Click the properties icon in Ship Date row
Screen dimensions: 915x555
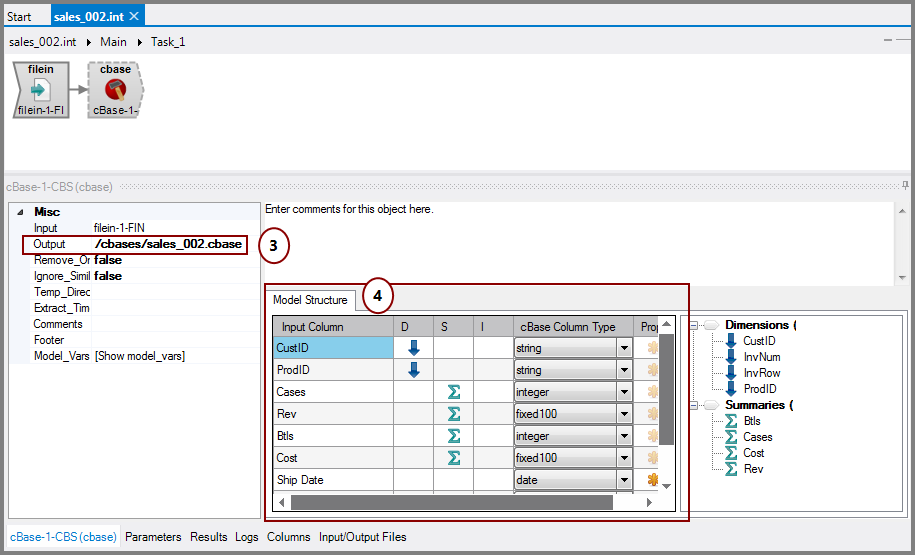coord(652,480)
